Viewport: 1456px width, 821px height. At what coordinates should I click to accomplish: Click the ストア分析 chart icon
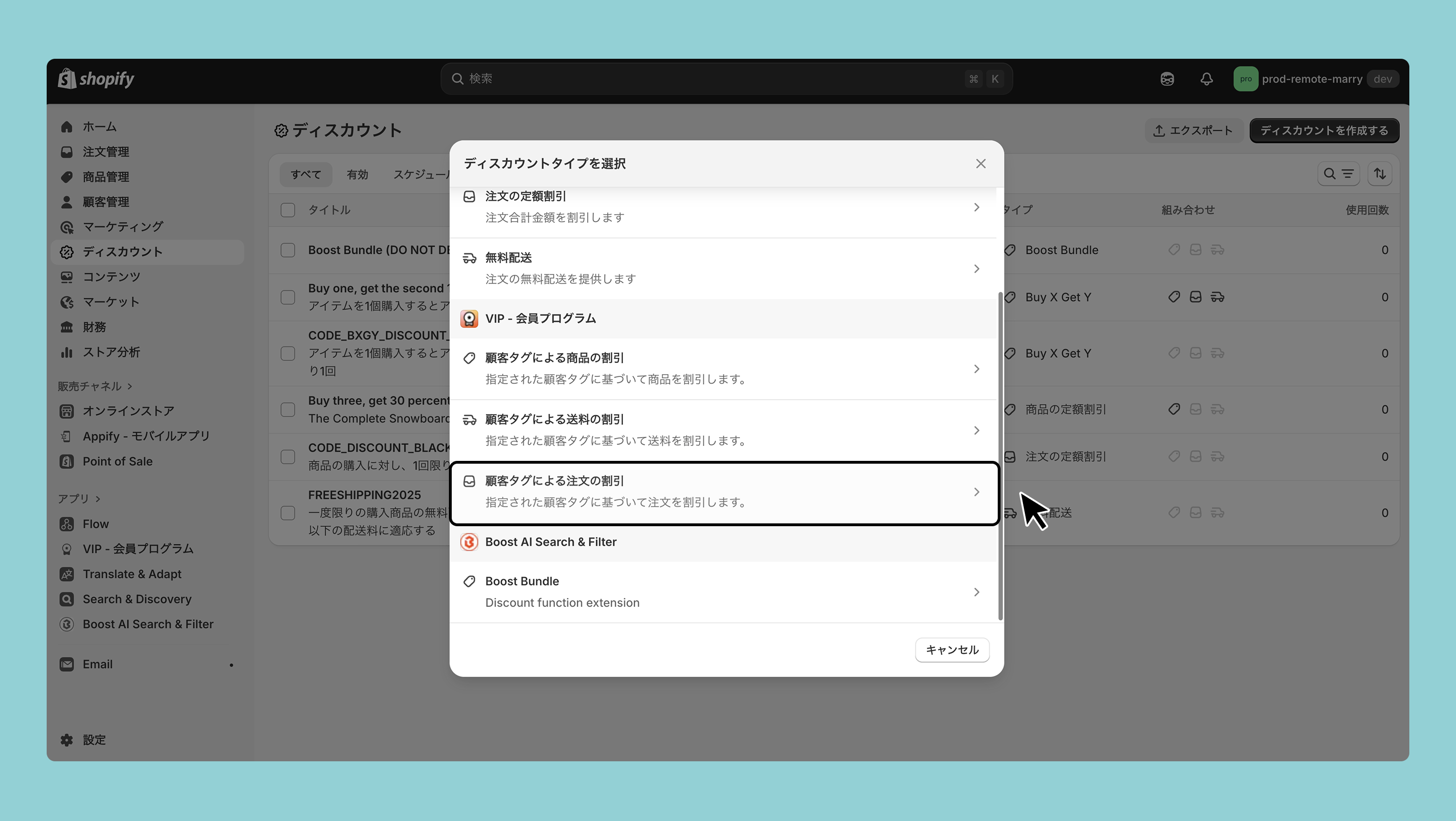(x=67, y=352)
